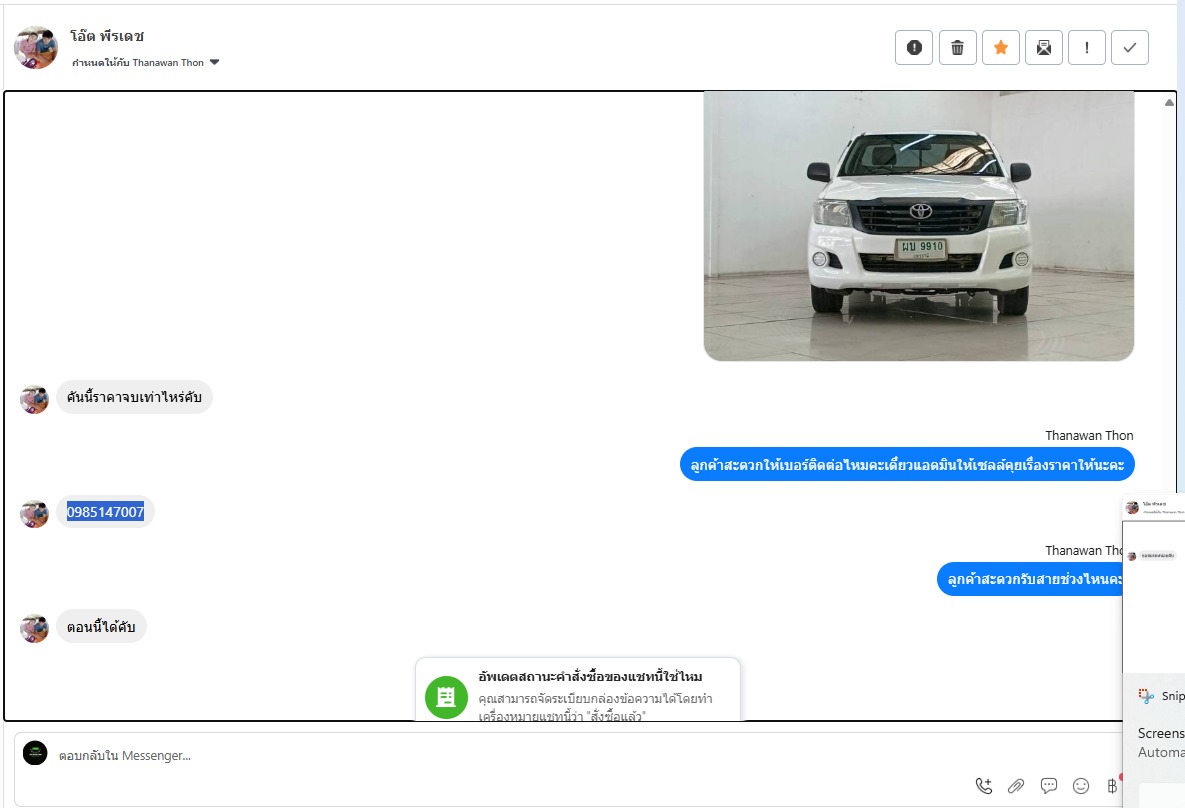The width and height of the screenshot is (1185, 808).
Task: Open saved replies chat bubble icon
Action: tap(1048, 786)
